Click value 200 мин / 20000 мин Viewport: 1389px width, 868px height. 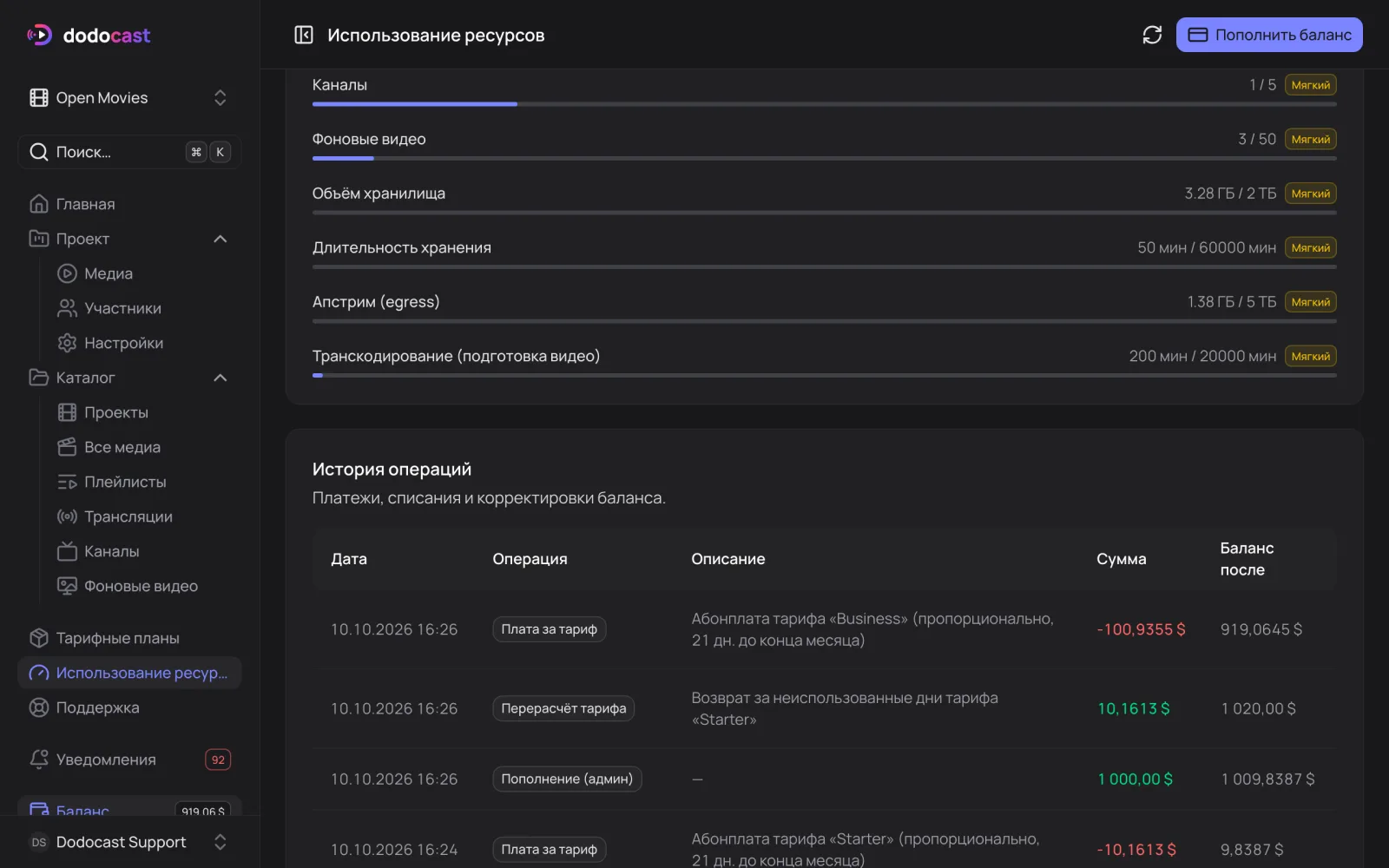coord(1202,356)
